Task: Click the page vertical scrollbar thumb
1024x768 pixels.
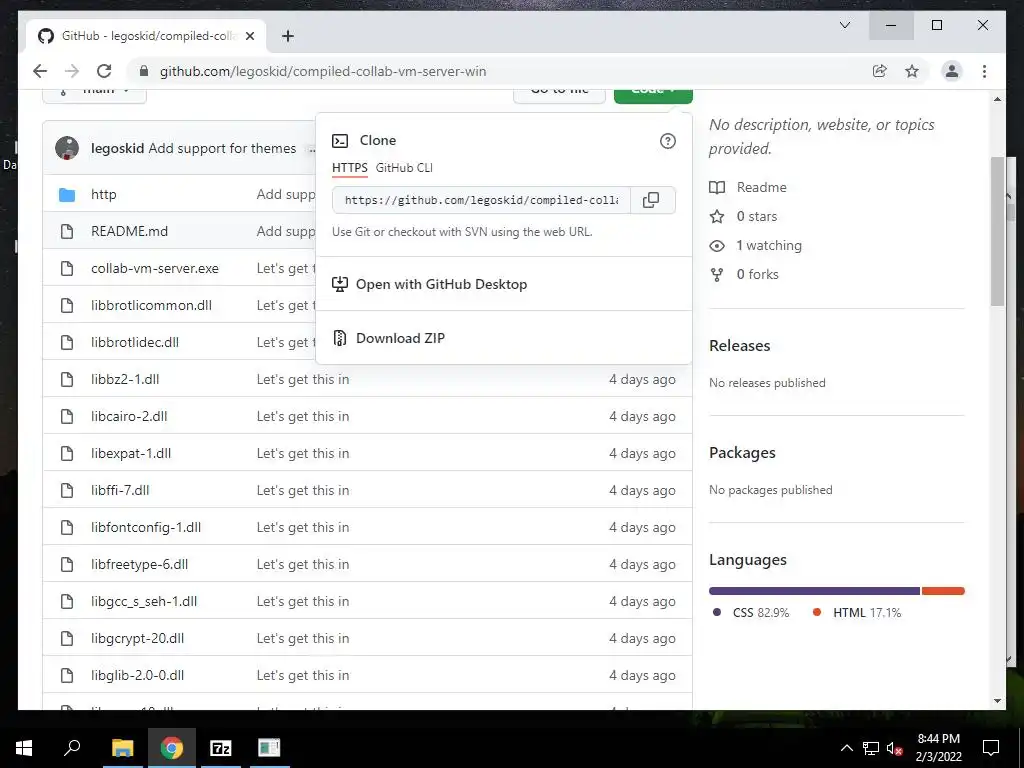Action: pos(997,231)
